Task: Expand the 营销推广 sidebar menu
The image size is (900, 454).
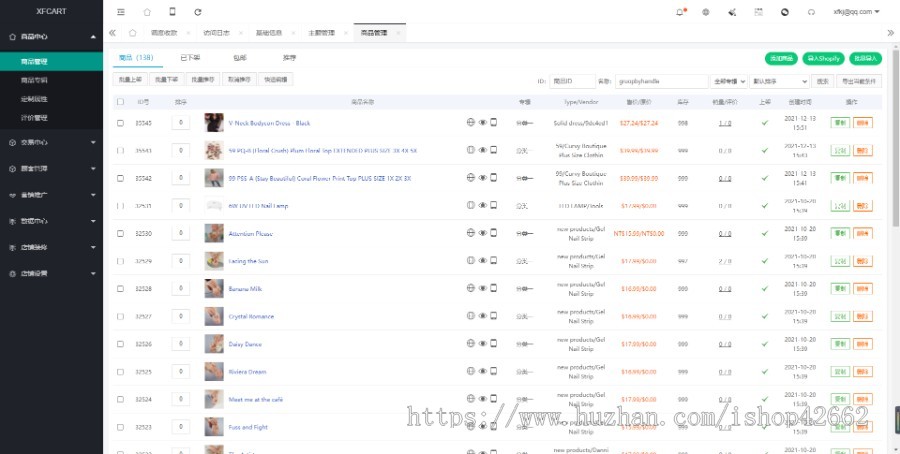Action: coord(52,195)
